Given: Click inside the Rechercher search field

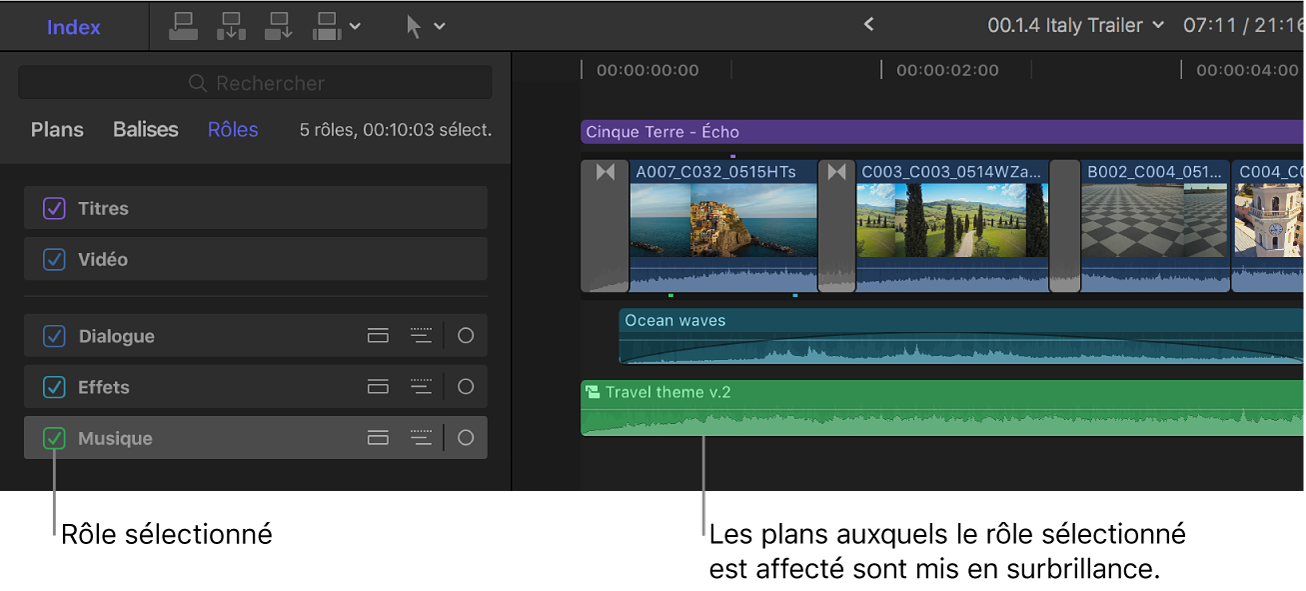Looking at the screenshot, I should (255, 82).
